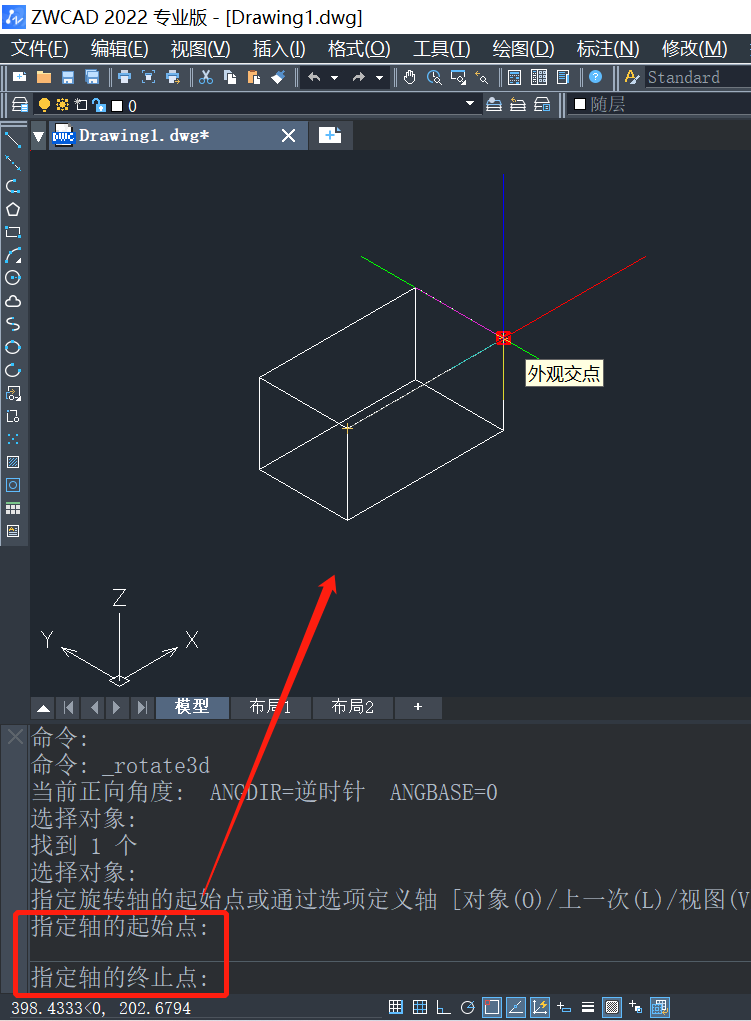Activate the Pan hand tool
The height and width of the screenshot is (1021, 751).
[410, 77]
